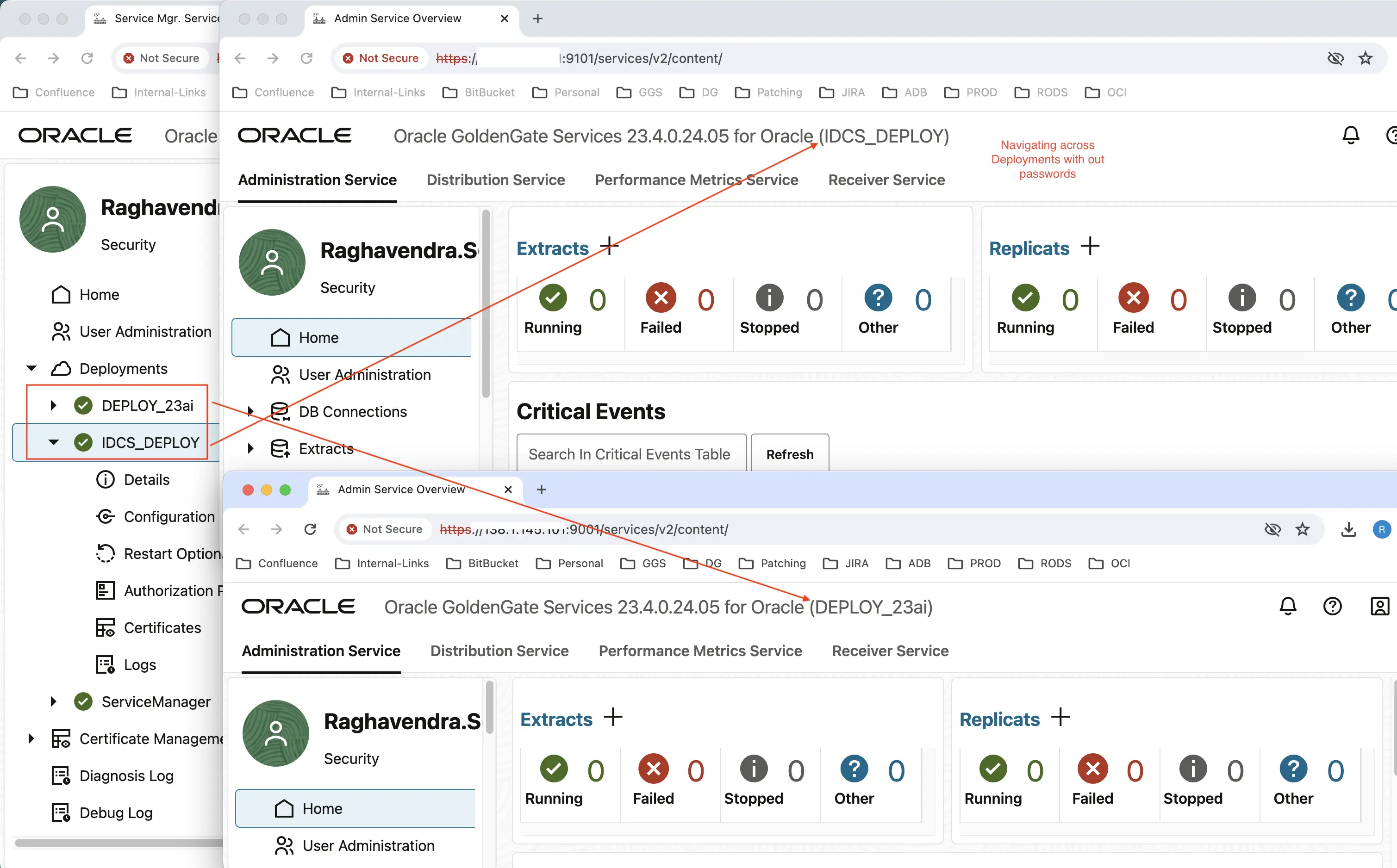Click the notification bell in DEPLOY_23ai window

1288,606
